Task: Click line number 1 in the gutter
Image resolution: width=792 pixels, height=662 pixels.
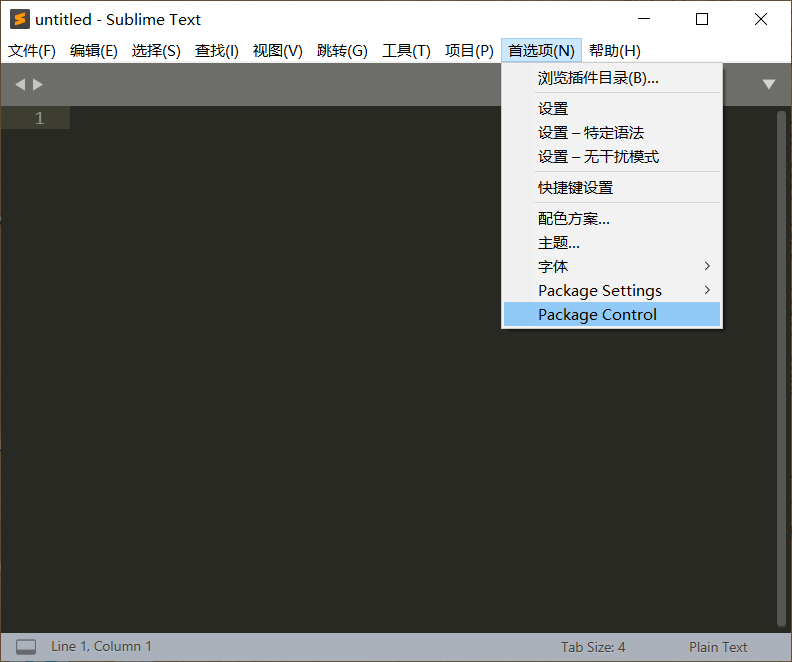Action: coord(39,118)
